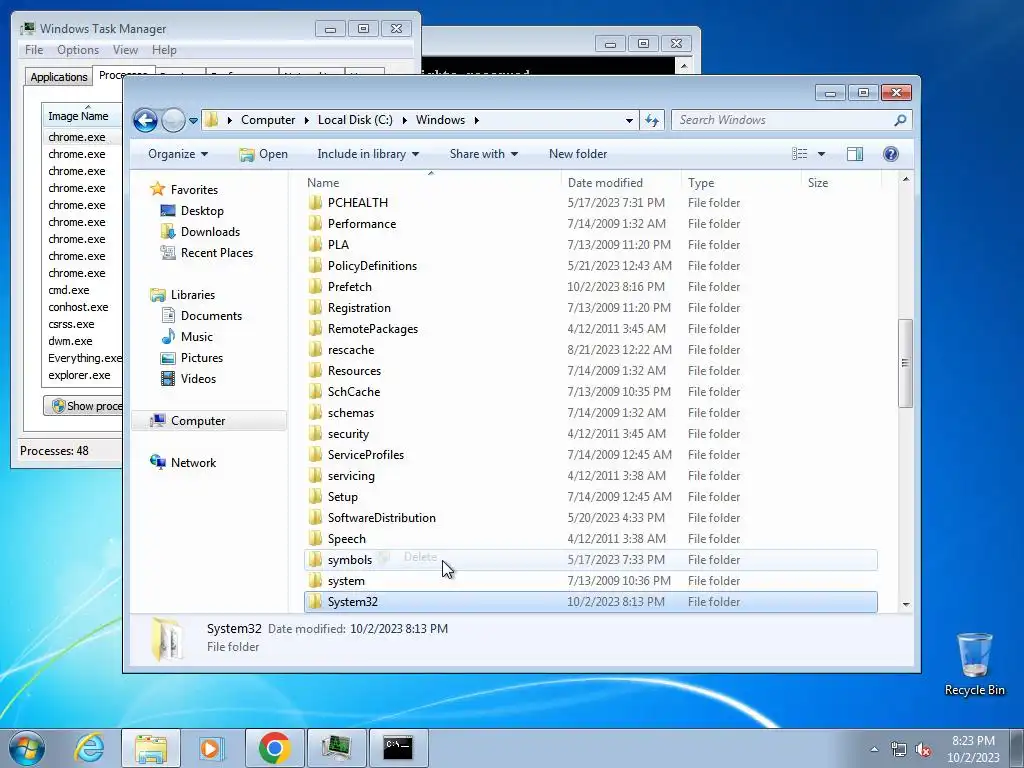Viewport: 1024px width, 768px height.
Task: Open the Share with dropdown
Action: 483,154
